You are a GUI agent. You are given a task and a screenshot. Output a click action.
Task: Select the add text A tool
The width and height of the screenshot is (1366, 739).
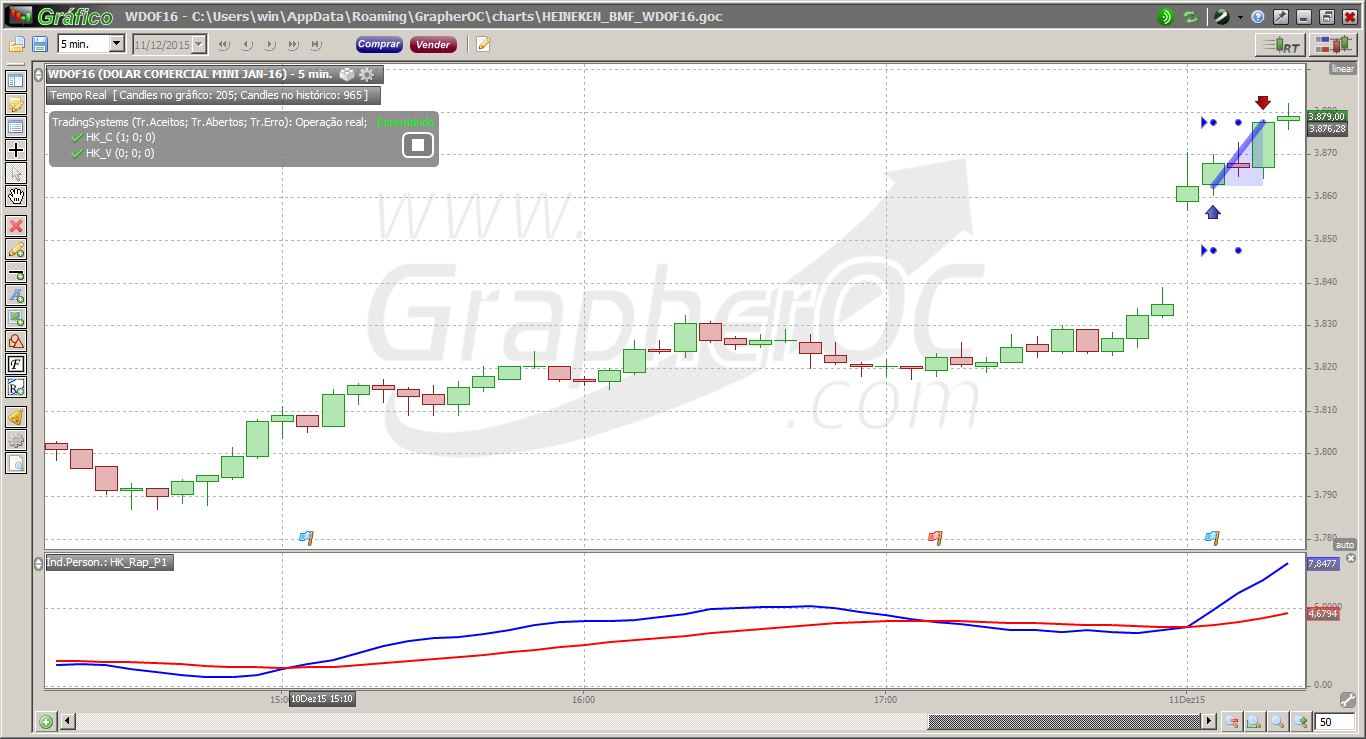(x=16, y=295)
